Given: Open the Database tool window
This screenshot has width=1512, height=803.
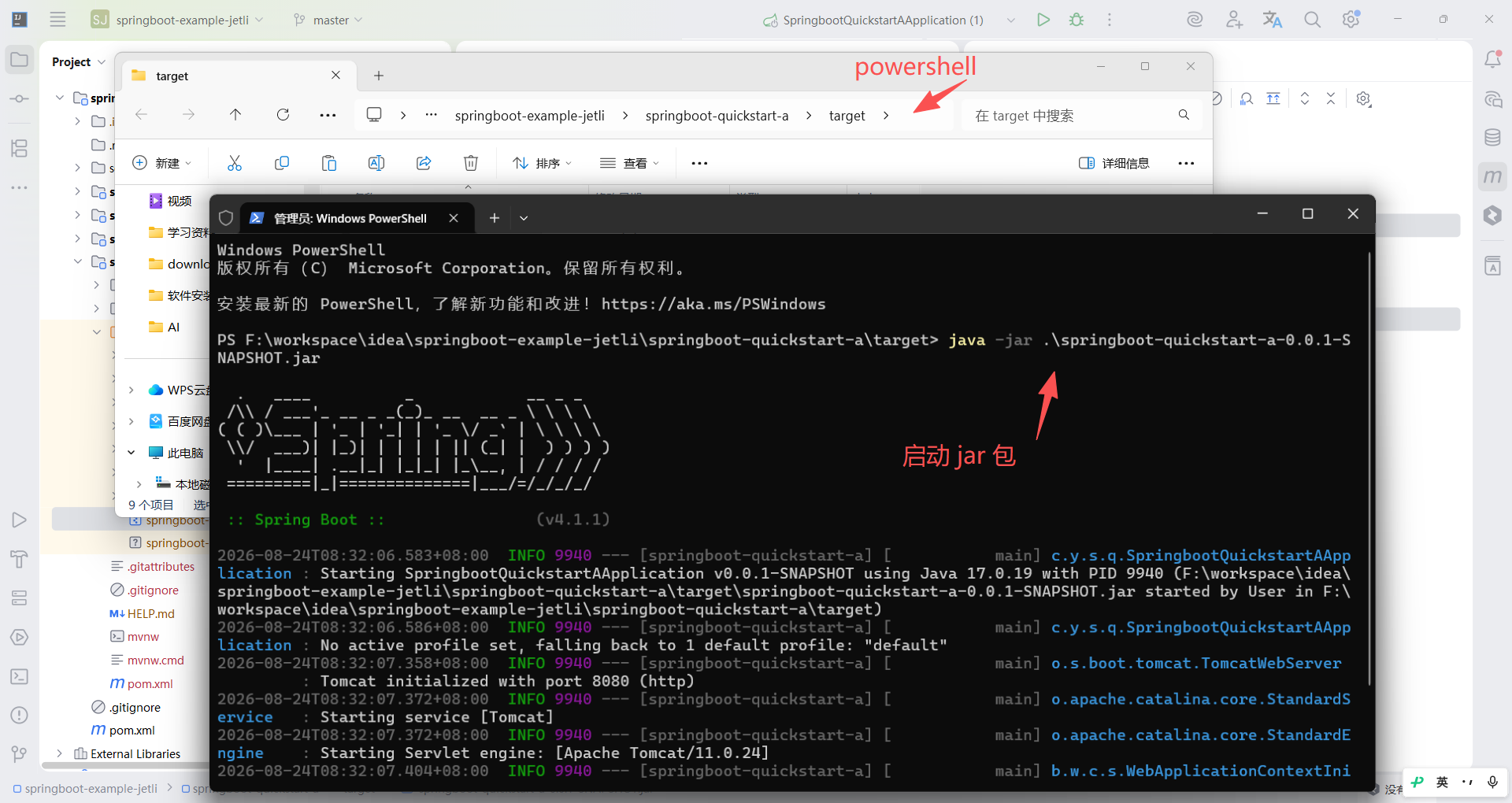Looking at the screenshot, I should coord(1492,138).
